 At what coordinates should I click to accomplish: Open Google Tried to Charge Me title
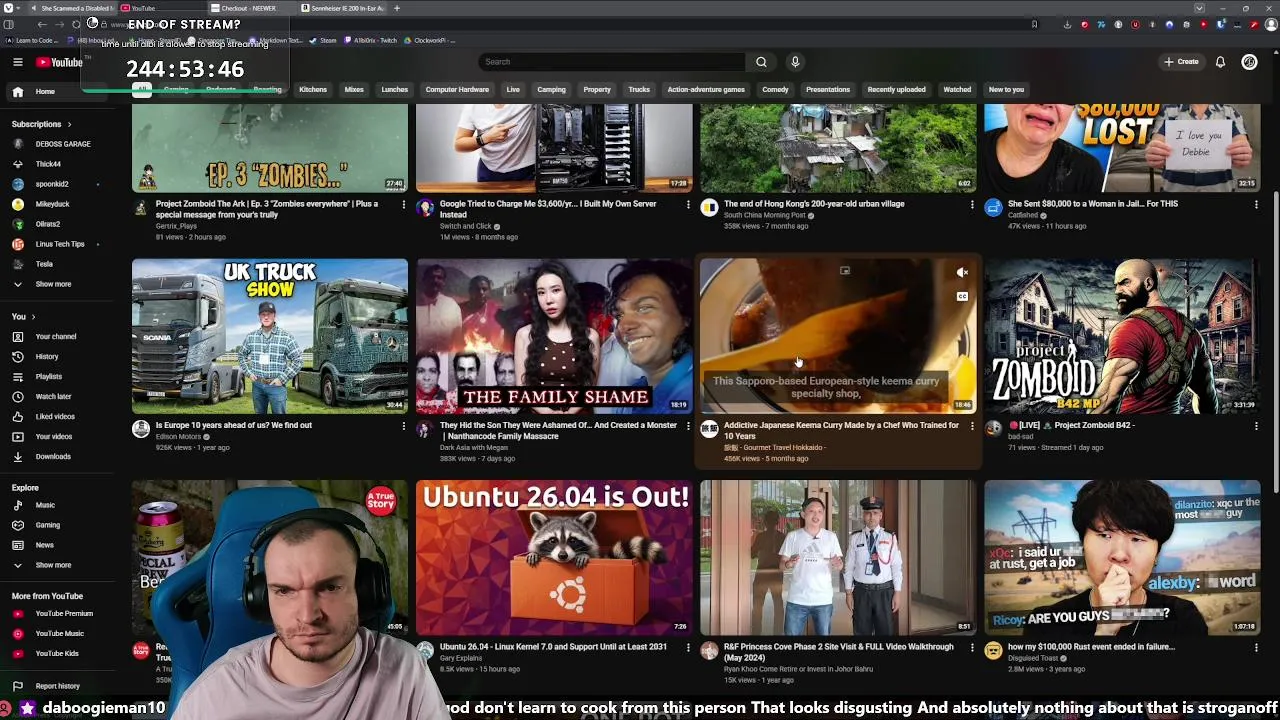(548, 209)
